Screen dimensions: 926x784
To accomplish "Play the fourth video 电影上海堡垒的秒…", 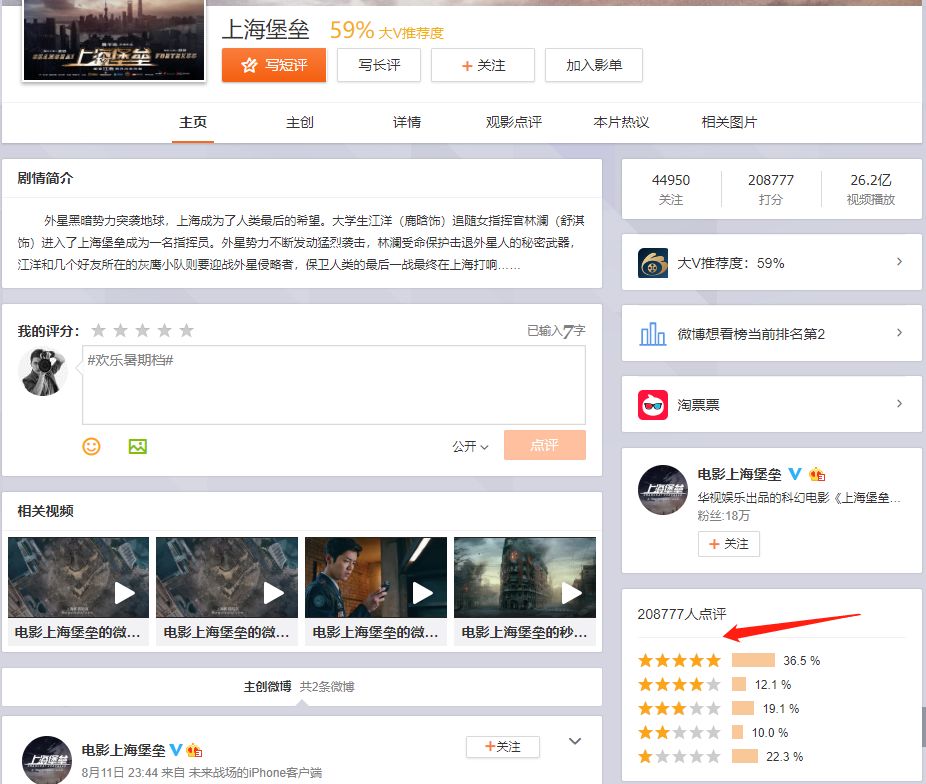I will point(525,577).
